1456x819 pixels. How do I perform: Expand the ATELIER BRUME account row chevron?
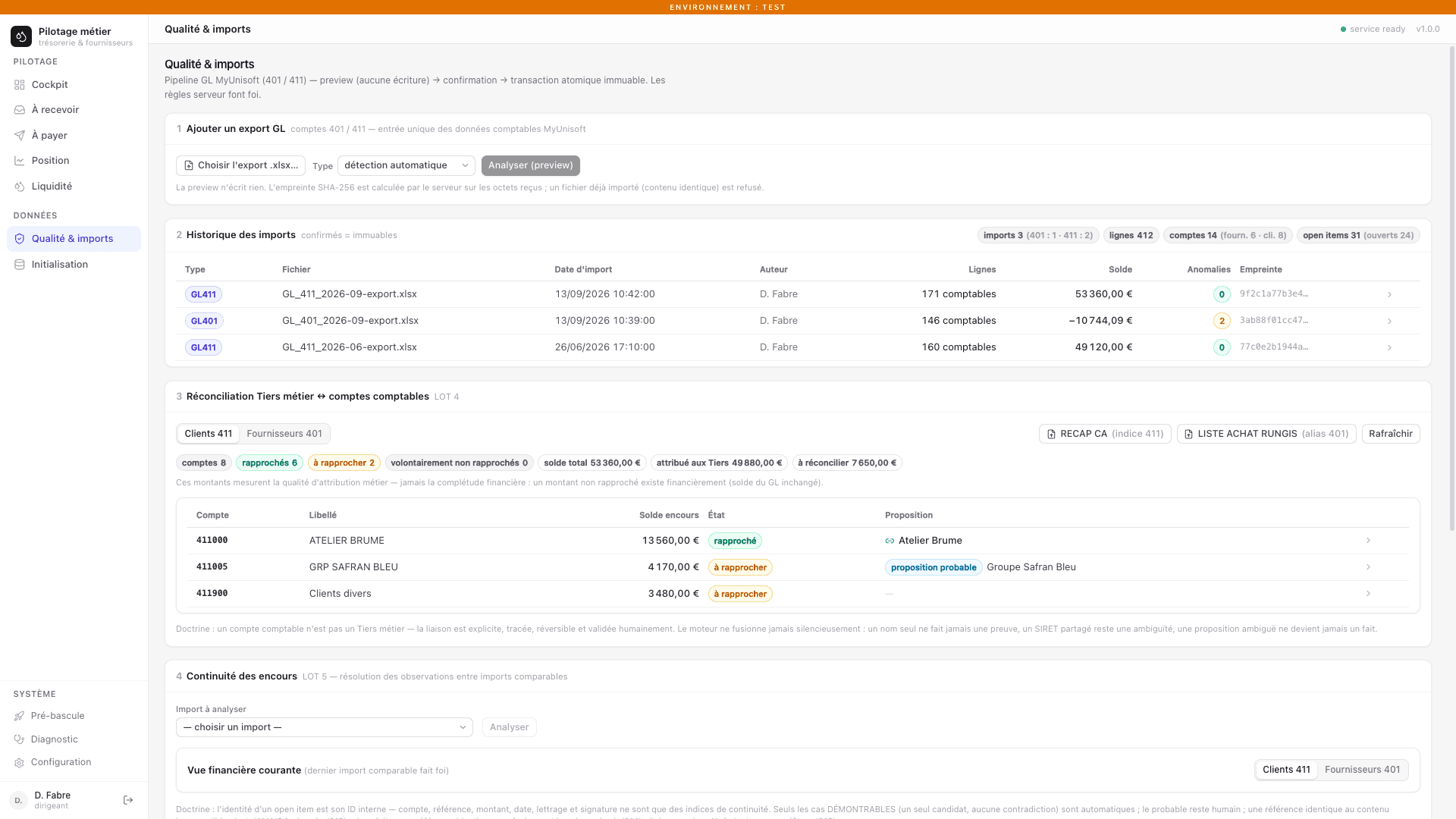pos(1368,541)
